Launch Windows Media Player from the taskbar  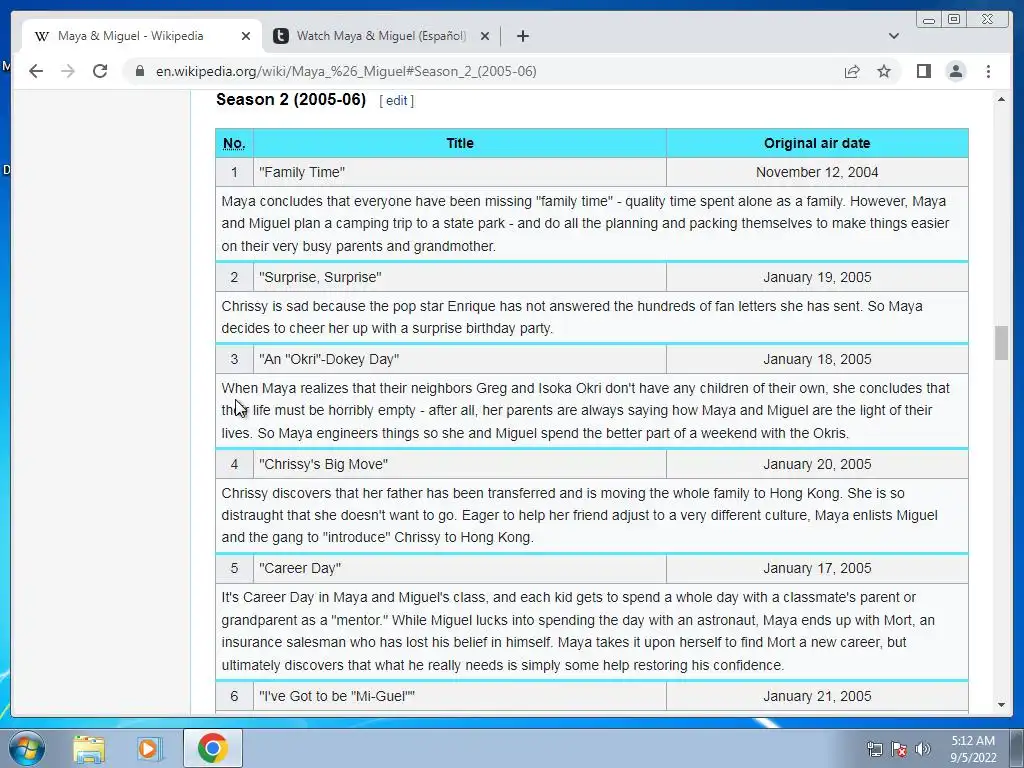point(150,748)
